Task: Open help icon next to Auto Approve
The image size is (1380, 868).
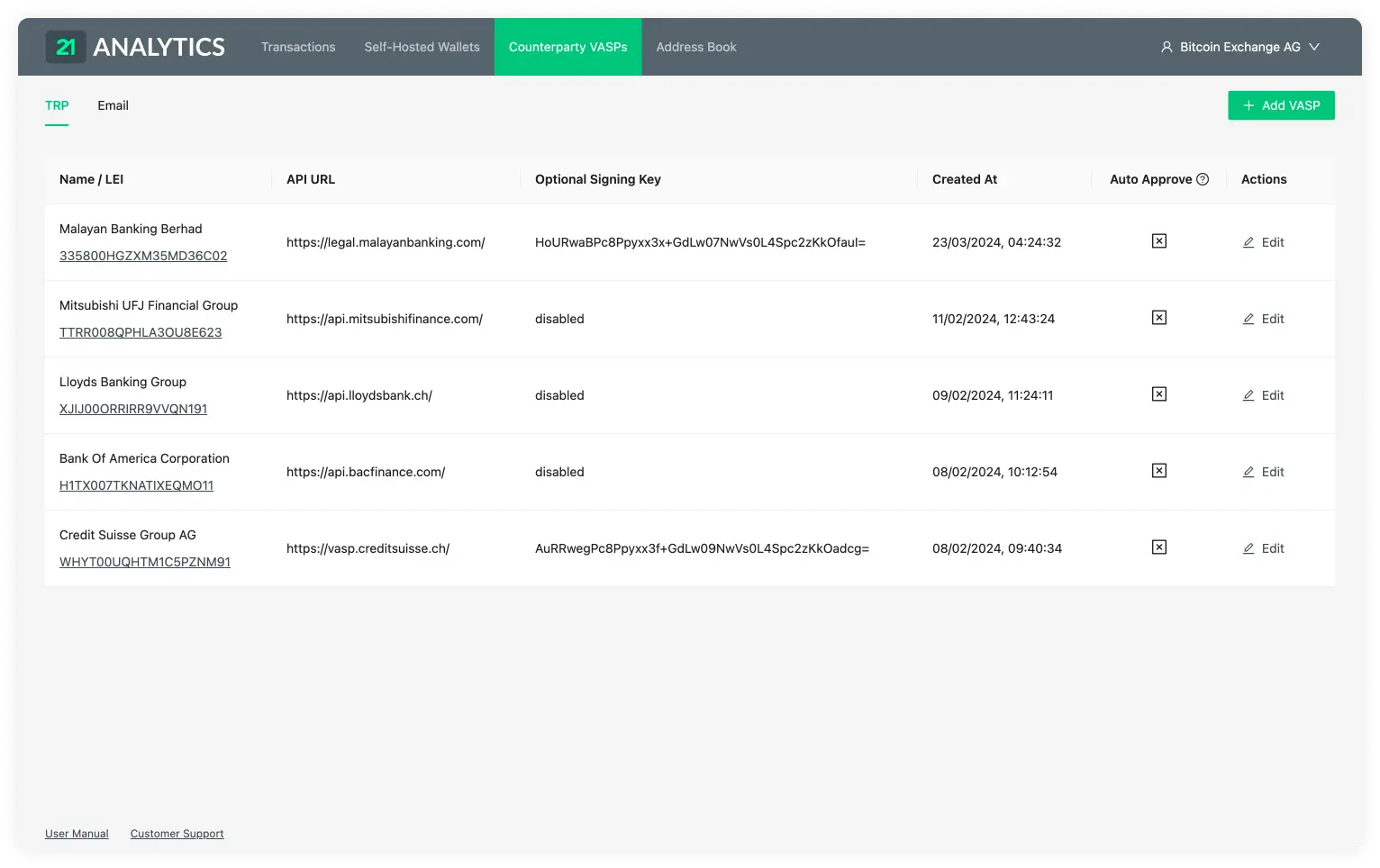Action: (x=1203, y=179)
